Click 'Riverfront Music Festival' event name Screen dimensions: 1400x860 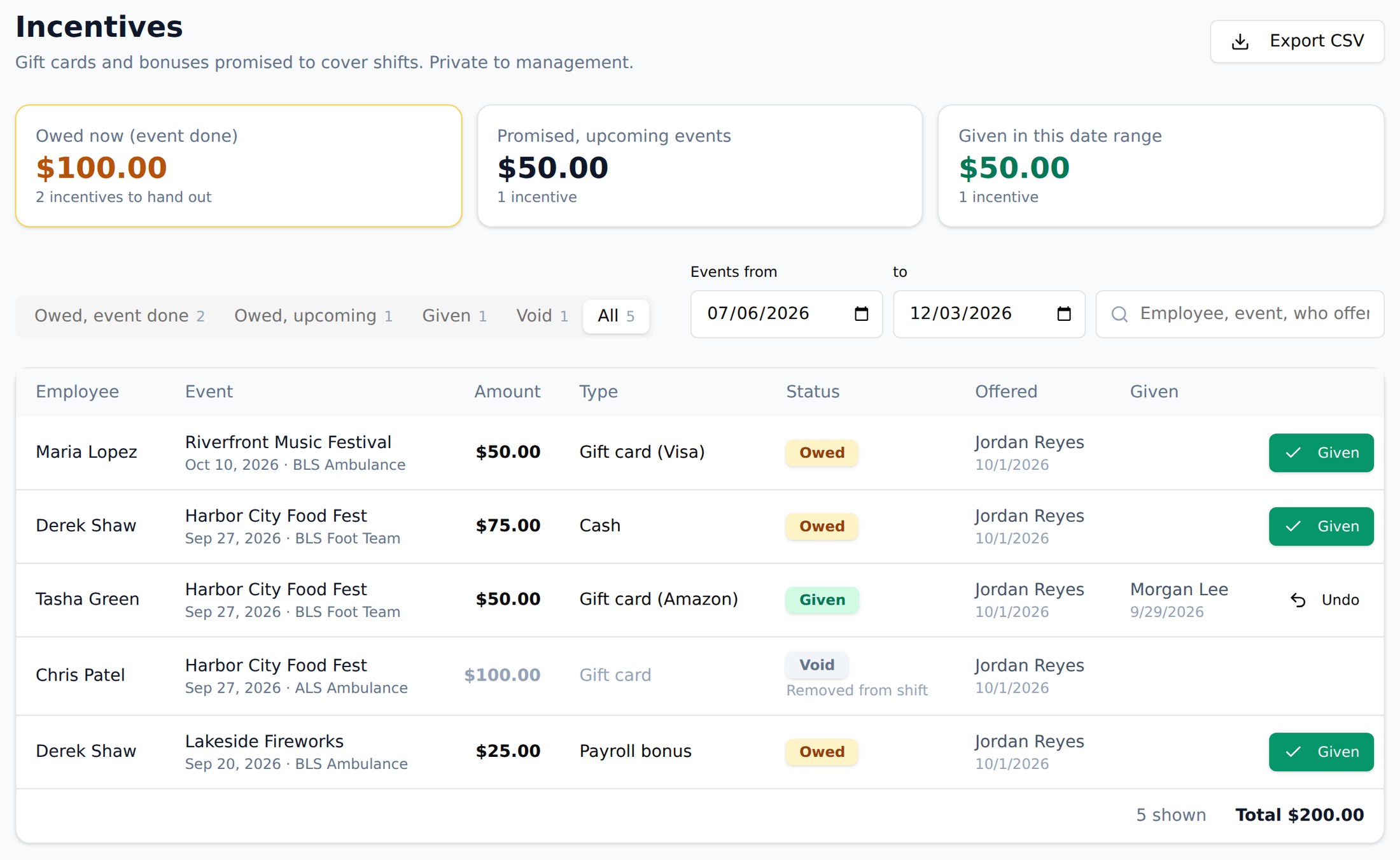click(288, 442)
